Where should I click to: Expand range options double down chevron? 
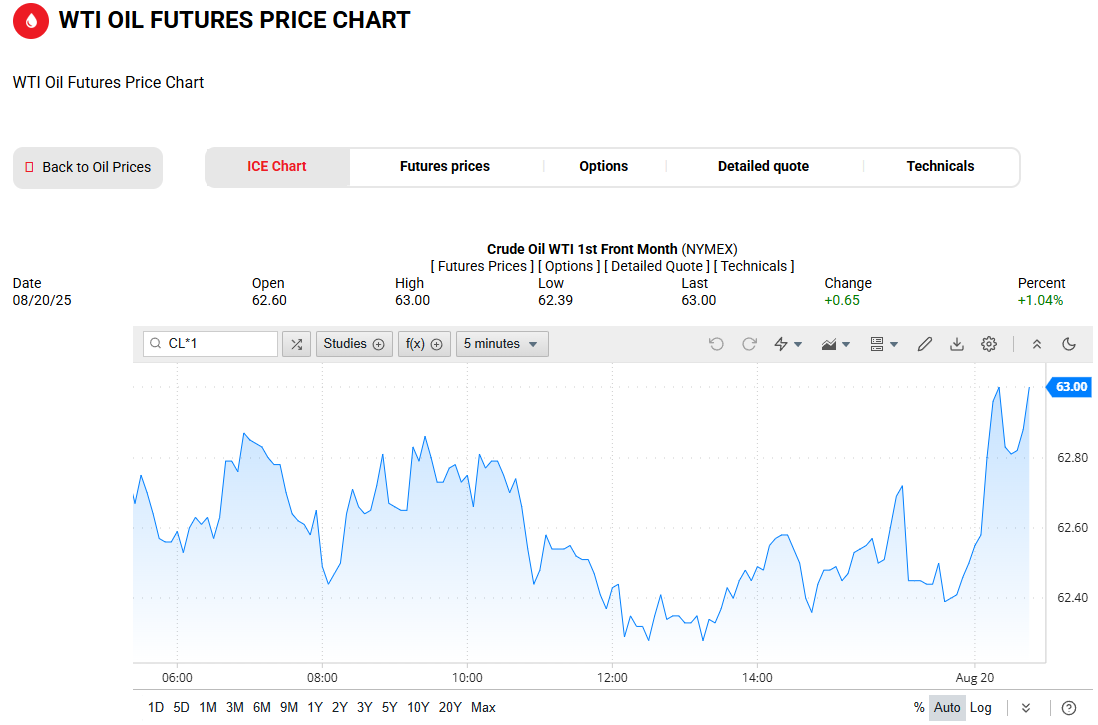(x=1026, y=708)
